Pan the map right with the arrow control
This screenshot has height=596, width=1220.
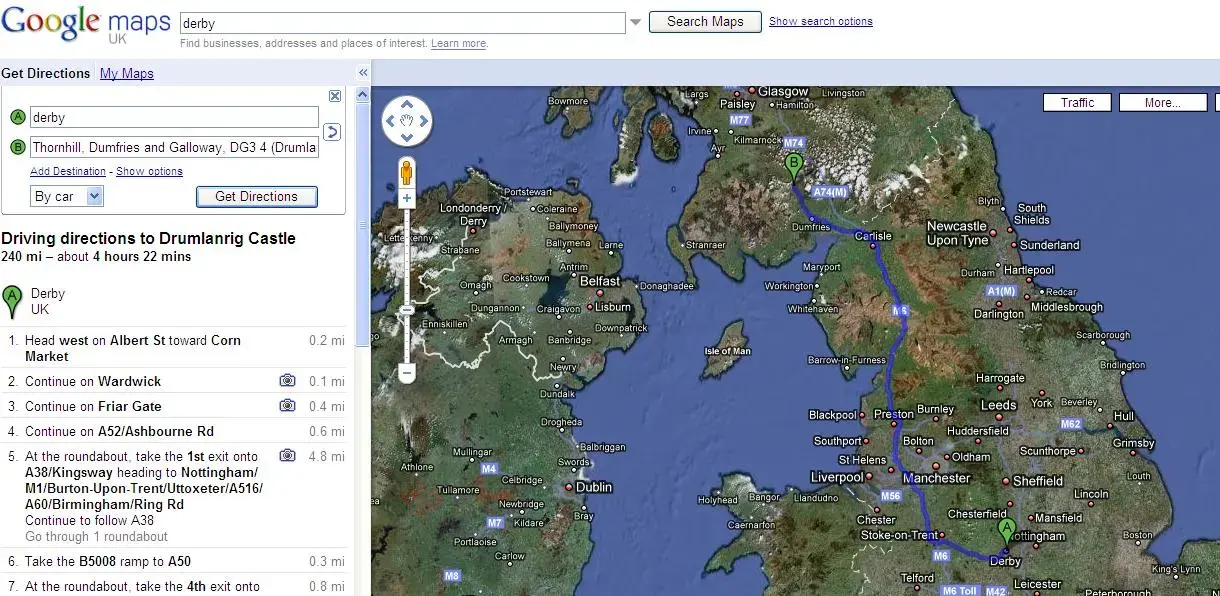pos(425,121)
